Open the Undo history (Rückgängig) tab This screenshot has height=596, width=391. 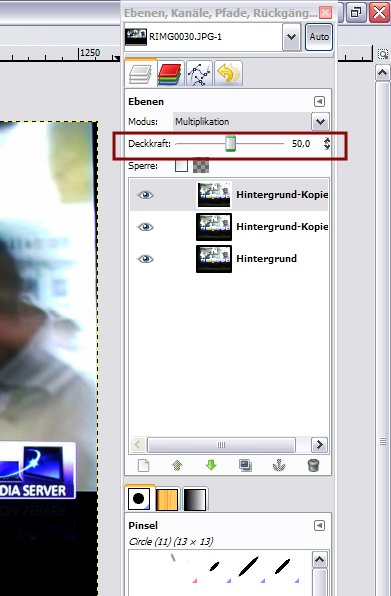(228, 73)
